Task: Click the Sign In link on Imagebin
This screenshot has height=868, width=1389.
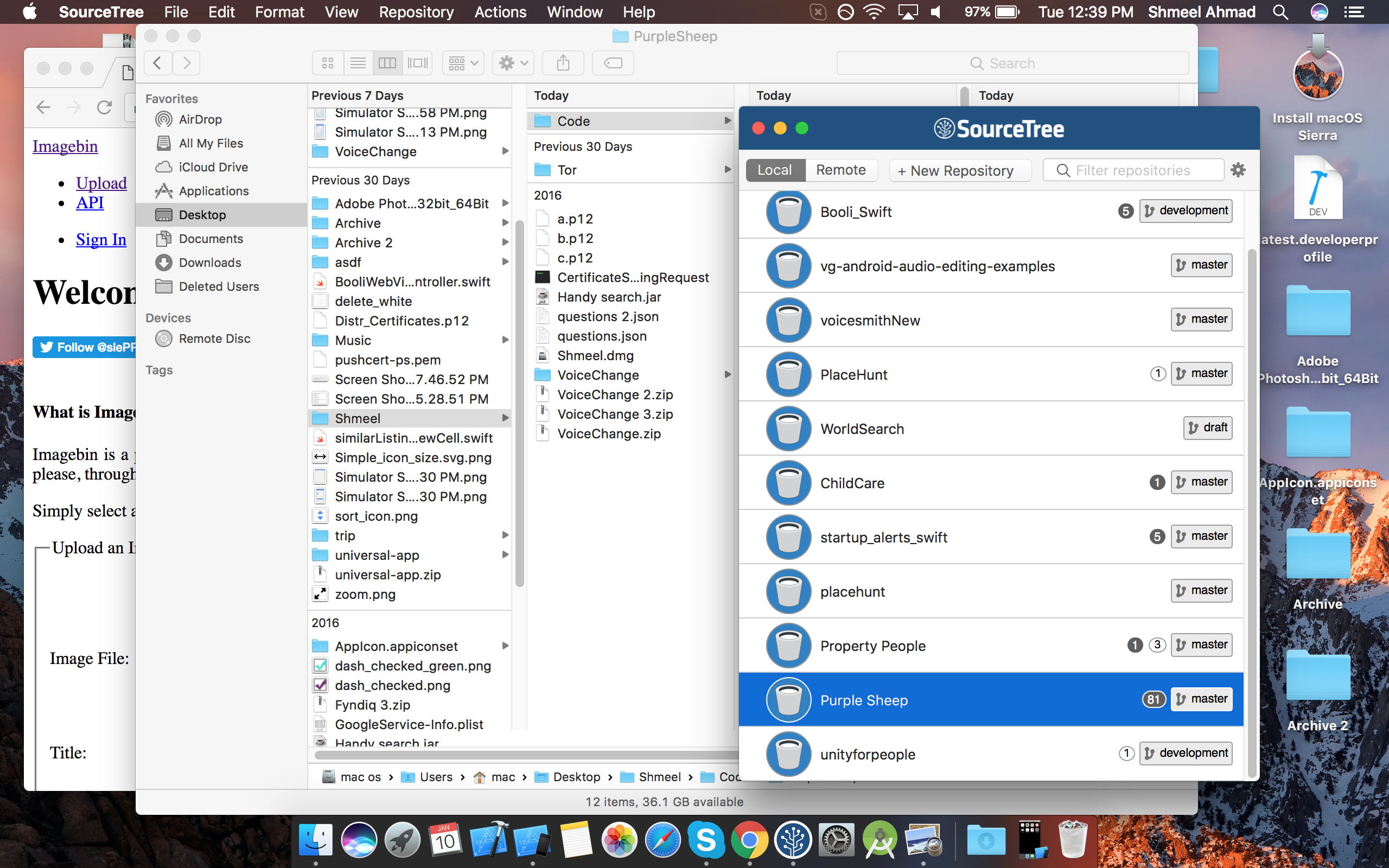Action: 101,239
